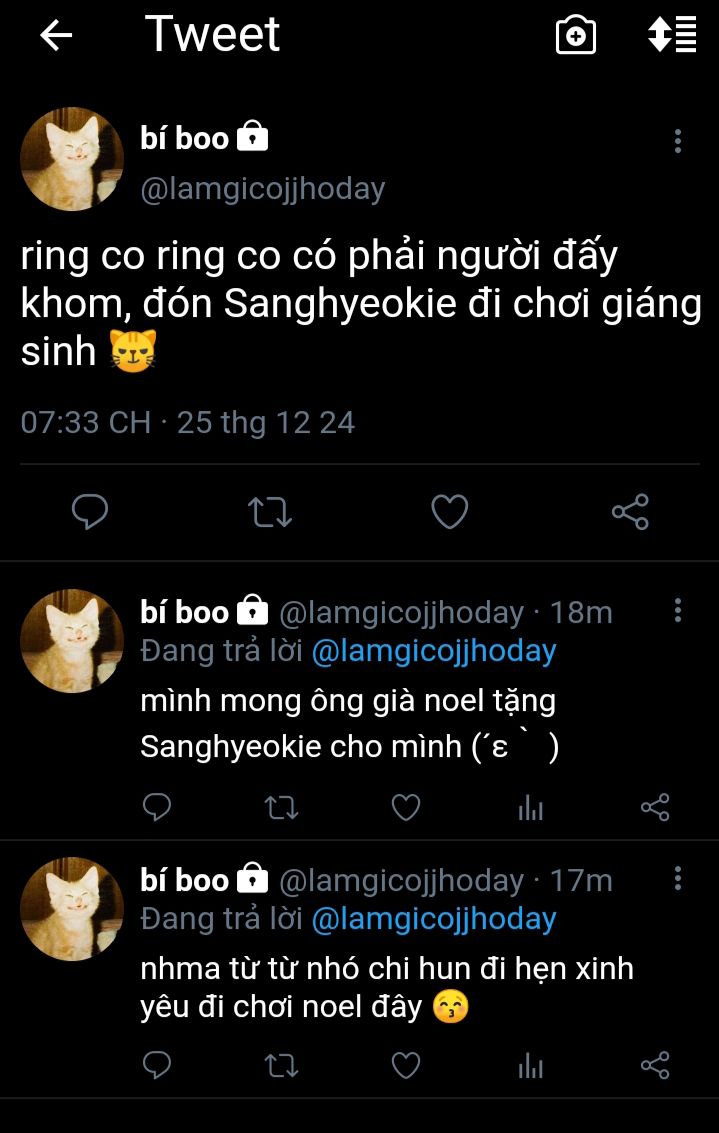
Task: Go back using the arrow icon
Action: (x=56, y=36)
